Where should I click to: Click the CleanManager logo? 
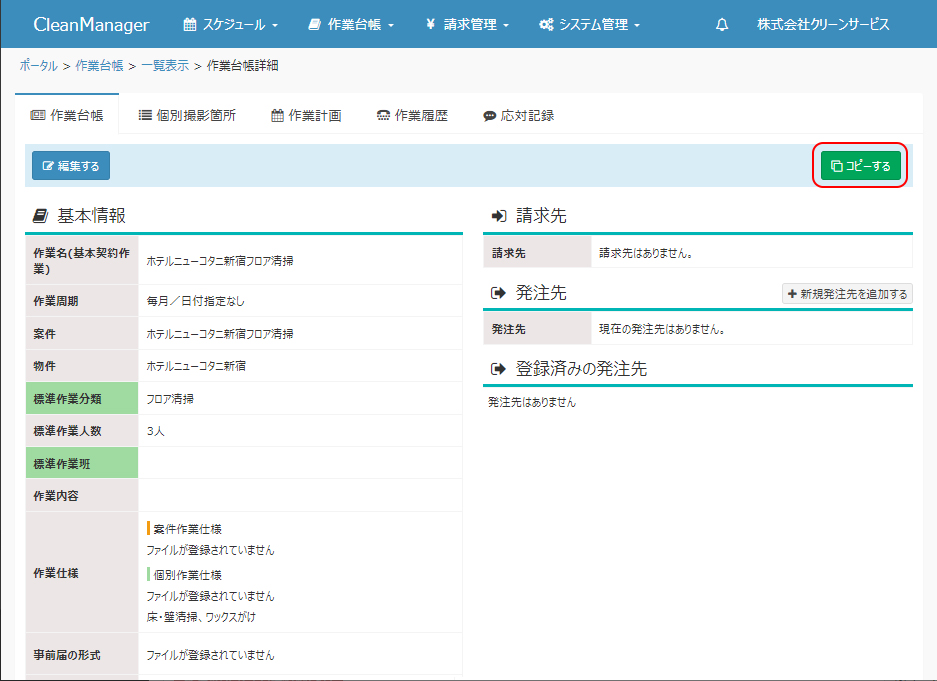[91, 25]
